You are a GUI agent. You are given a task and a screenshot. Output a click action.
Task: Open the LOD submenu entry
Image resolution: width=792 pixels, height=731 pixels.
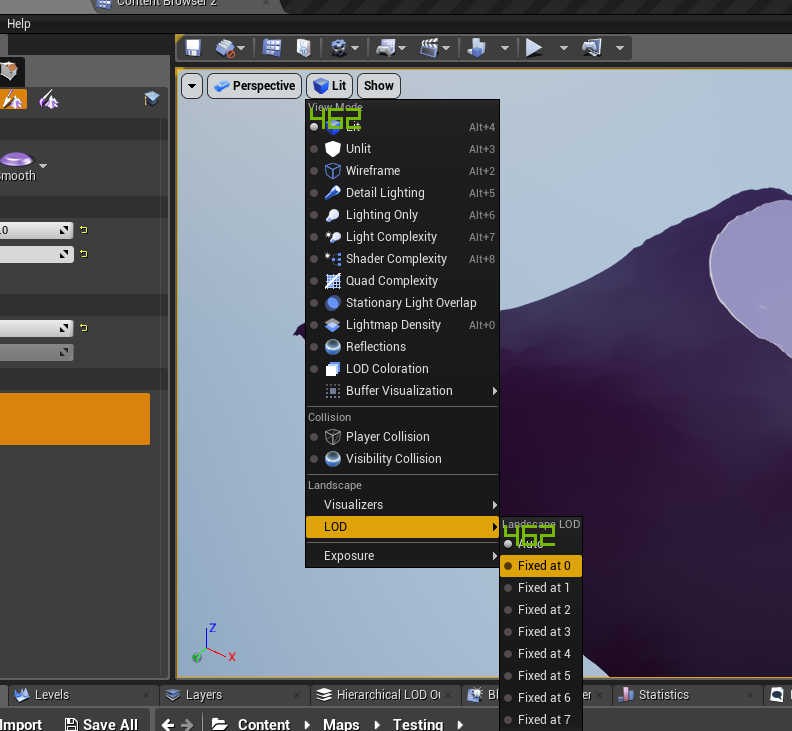tap(403, 527)
